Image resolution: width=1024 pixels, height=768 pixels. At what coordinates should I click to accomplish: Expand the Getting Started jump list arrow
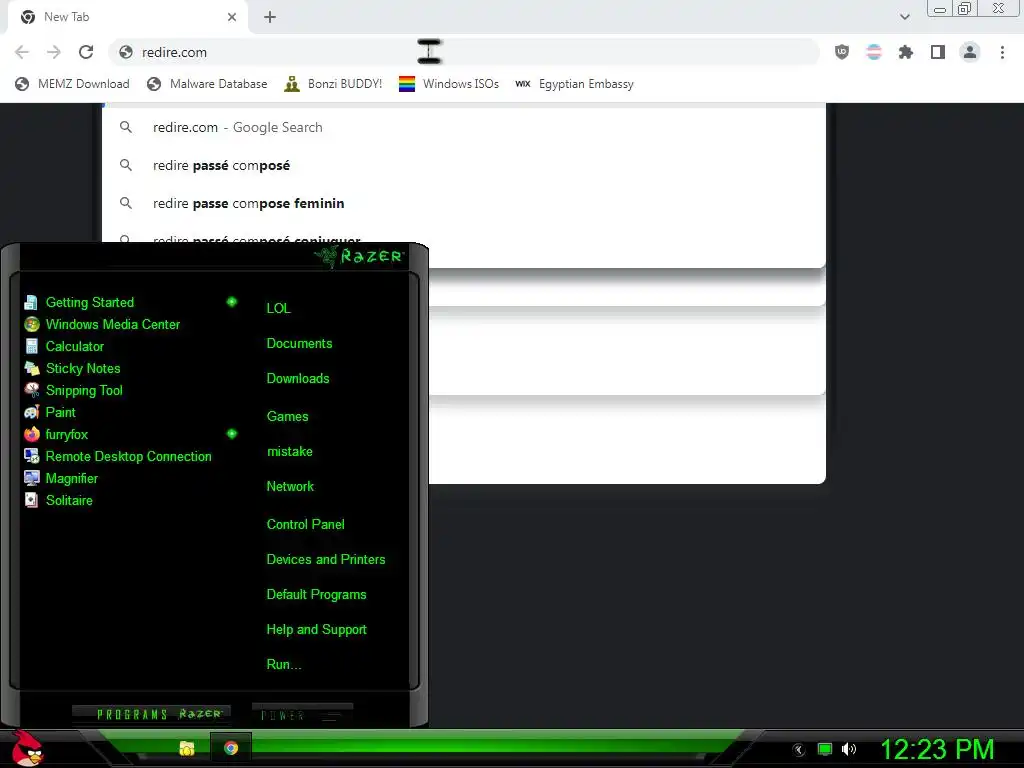tap(231, 302)
